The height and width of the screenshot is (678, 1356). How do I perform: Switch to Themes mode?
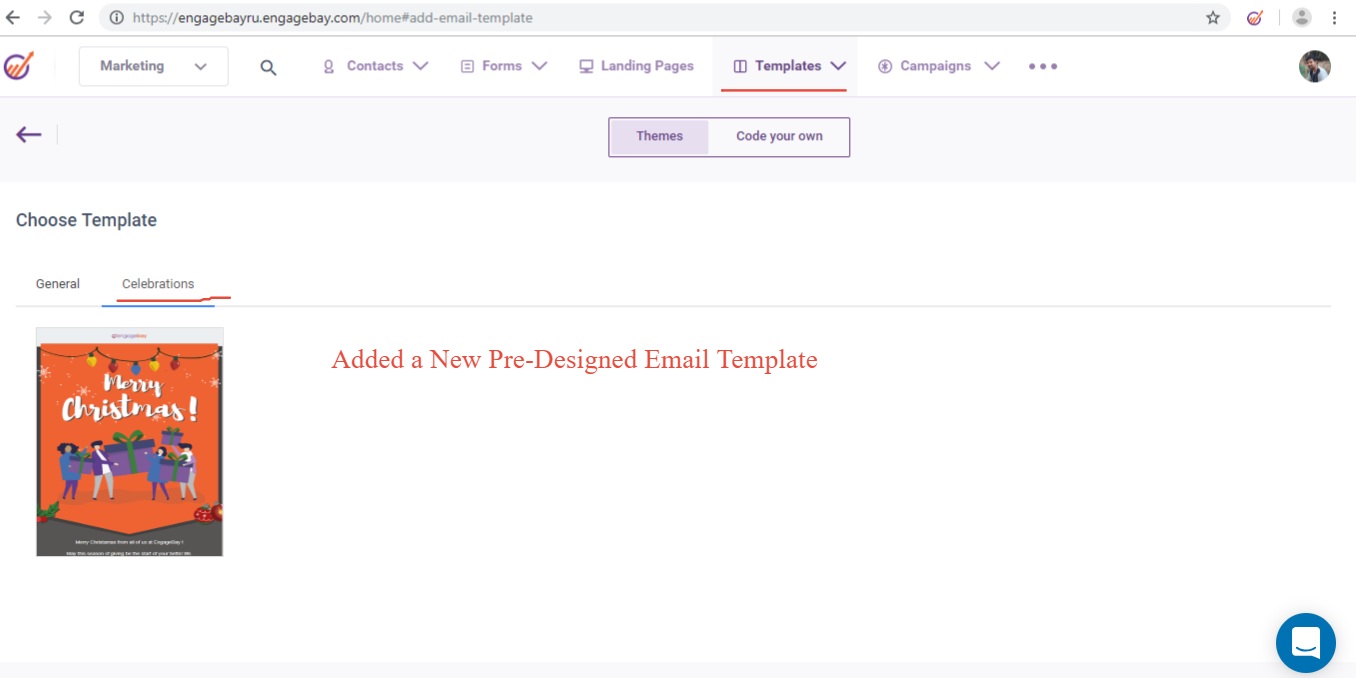click(659, 136)
